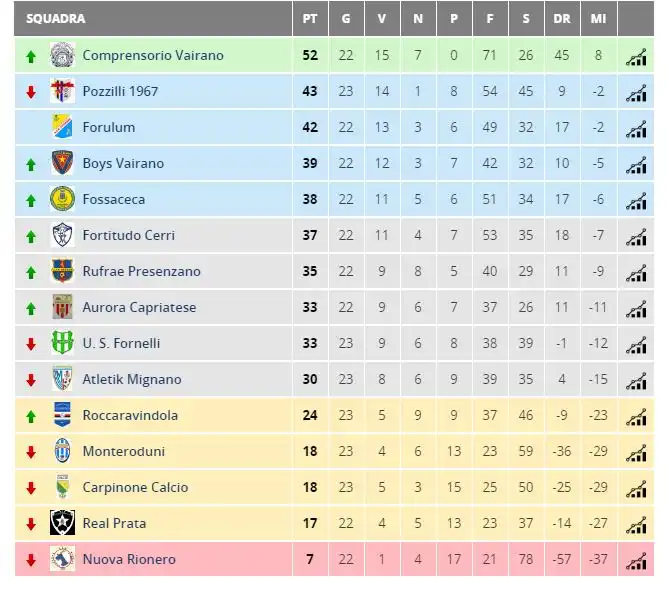
Task: Click green up arrow beside Fortitudo Cerri
Action: click(31, 236)
